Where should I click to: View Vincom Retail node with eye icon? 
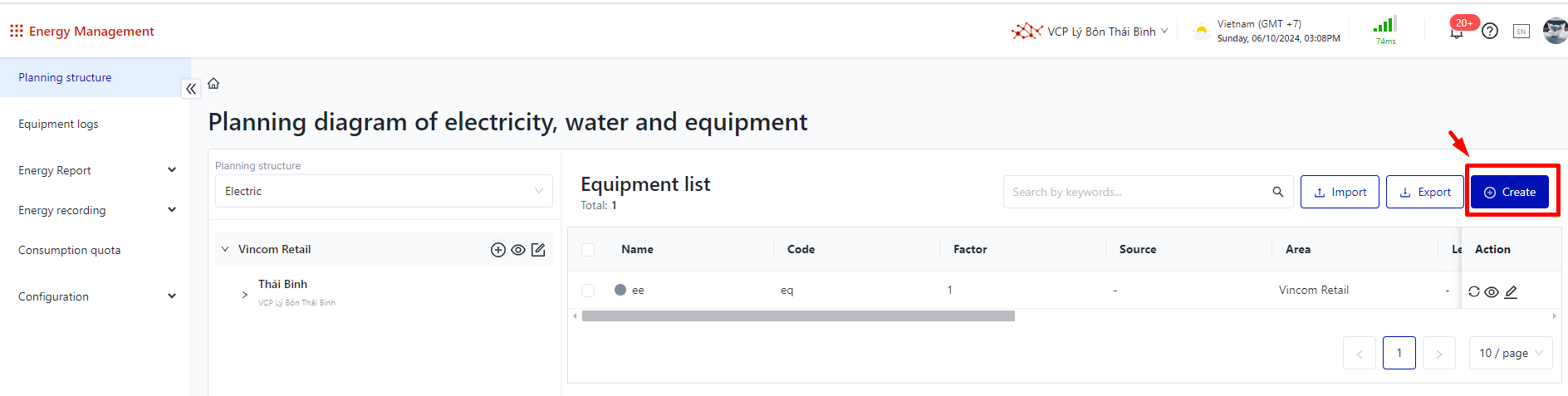click(x=518, y=250)
